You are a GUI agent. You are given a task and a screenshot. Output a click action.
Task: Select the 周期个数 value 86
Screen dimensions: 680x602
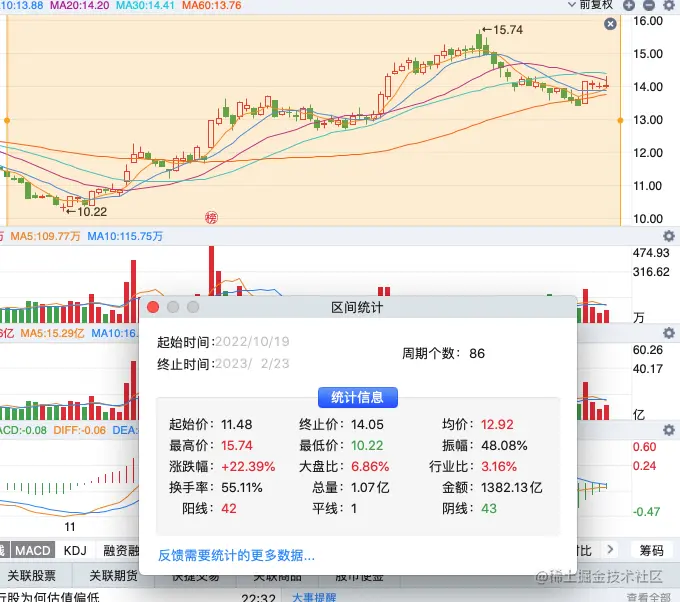[x=477, y=353]
